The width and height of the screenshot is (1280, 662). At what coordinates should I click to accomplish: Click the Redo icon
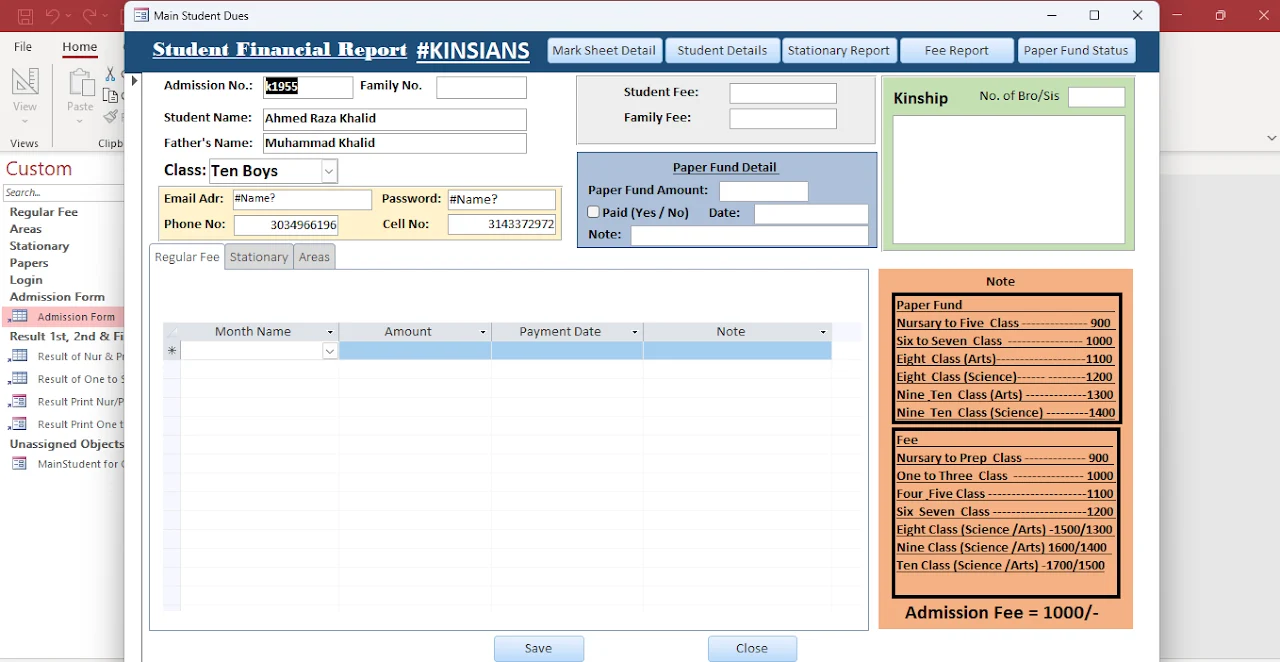click(88, 15)
